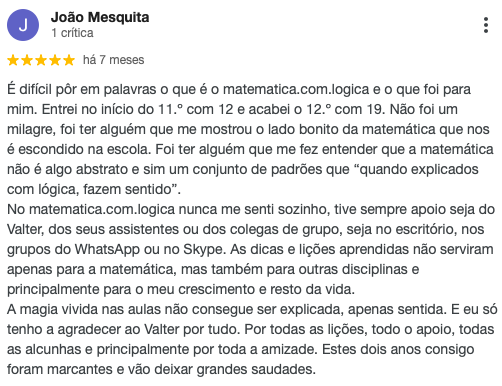Click the quoted phrase 'quando explicados'

[419, 169]
